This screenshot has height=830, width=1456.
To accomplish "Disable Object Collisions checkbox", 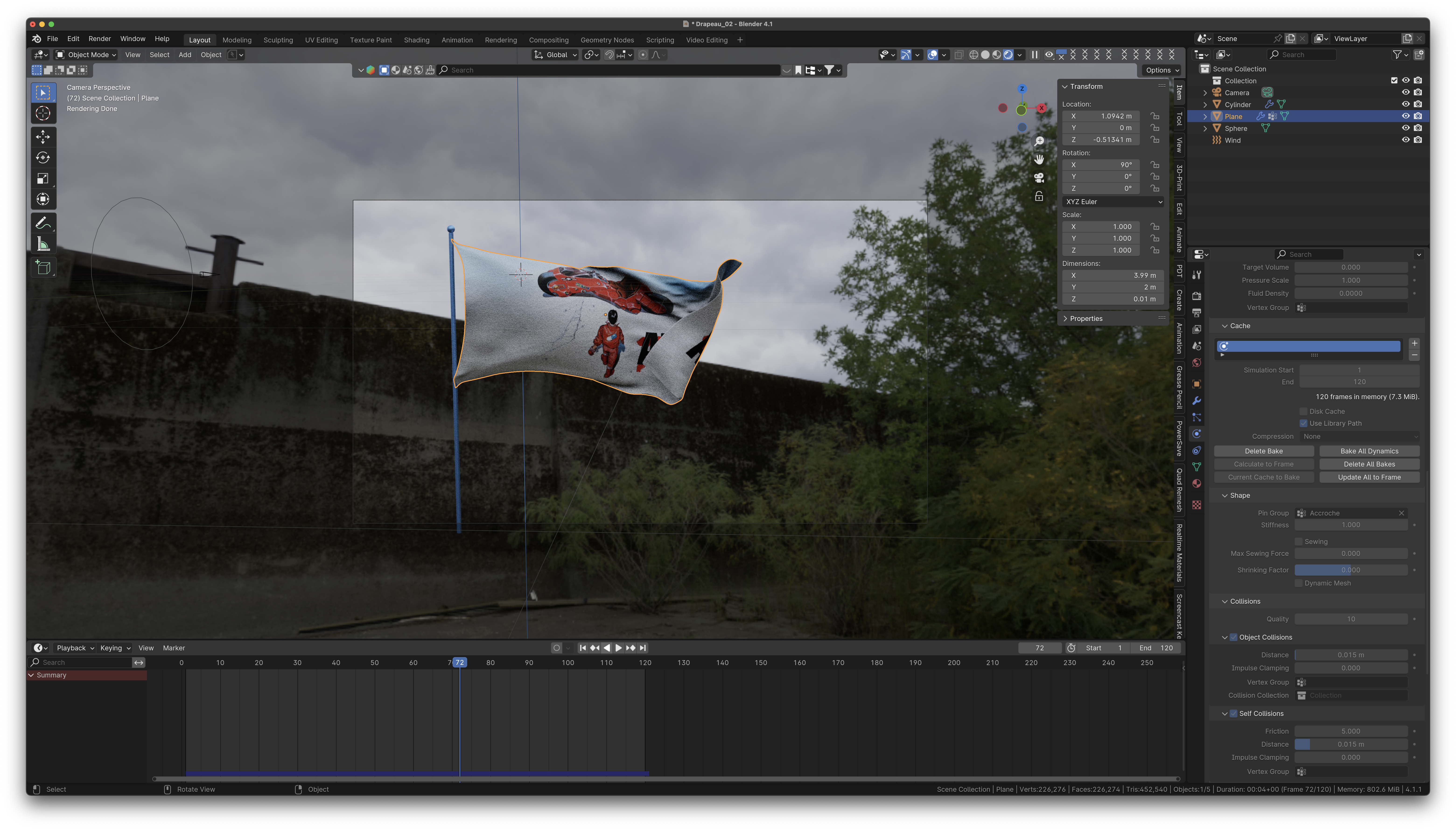I will click(1234, 637).
